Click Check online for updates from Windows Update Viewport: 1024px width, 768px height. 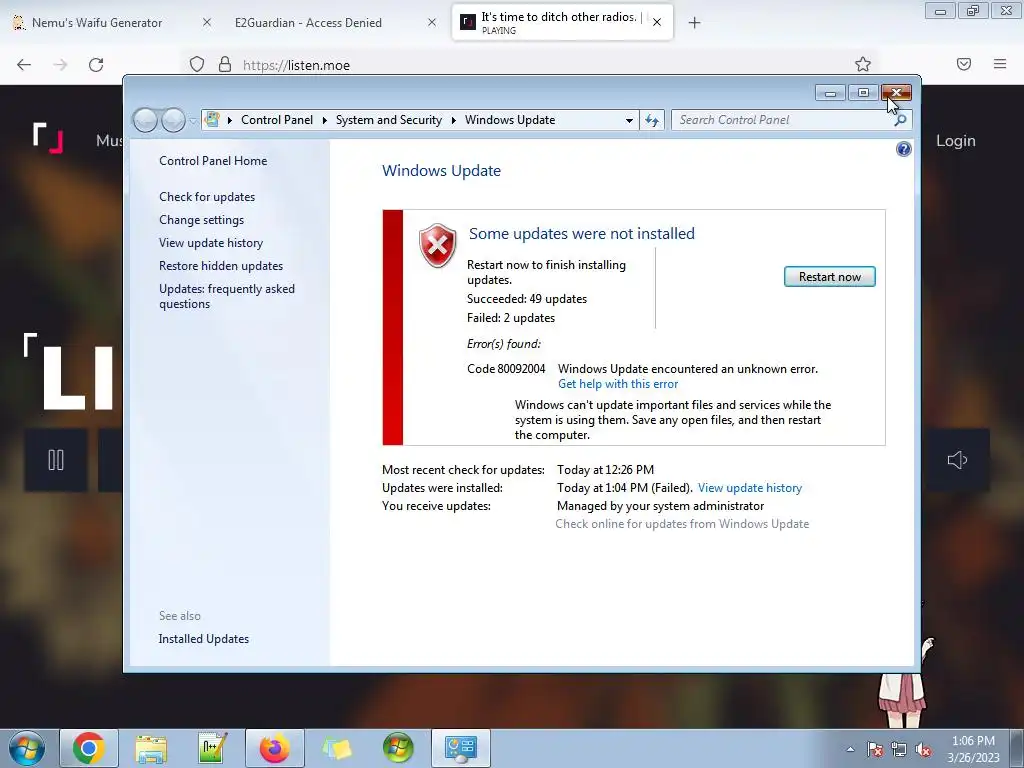click(x=682, y=524)
